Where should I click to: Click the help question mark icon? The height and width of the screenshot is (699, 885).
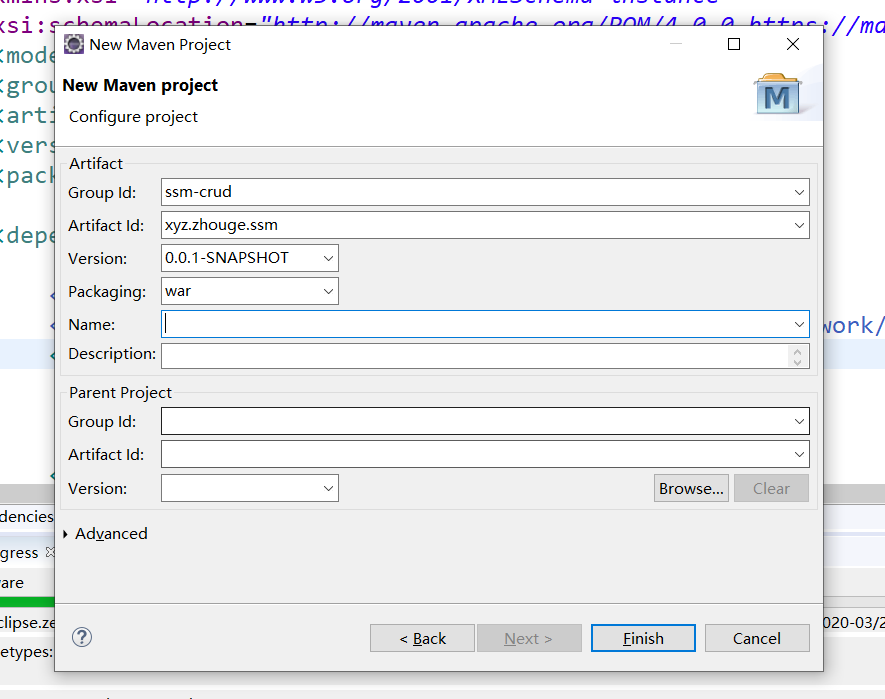click(x=82, y=637)
